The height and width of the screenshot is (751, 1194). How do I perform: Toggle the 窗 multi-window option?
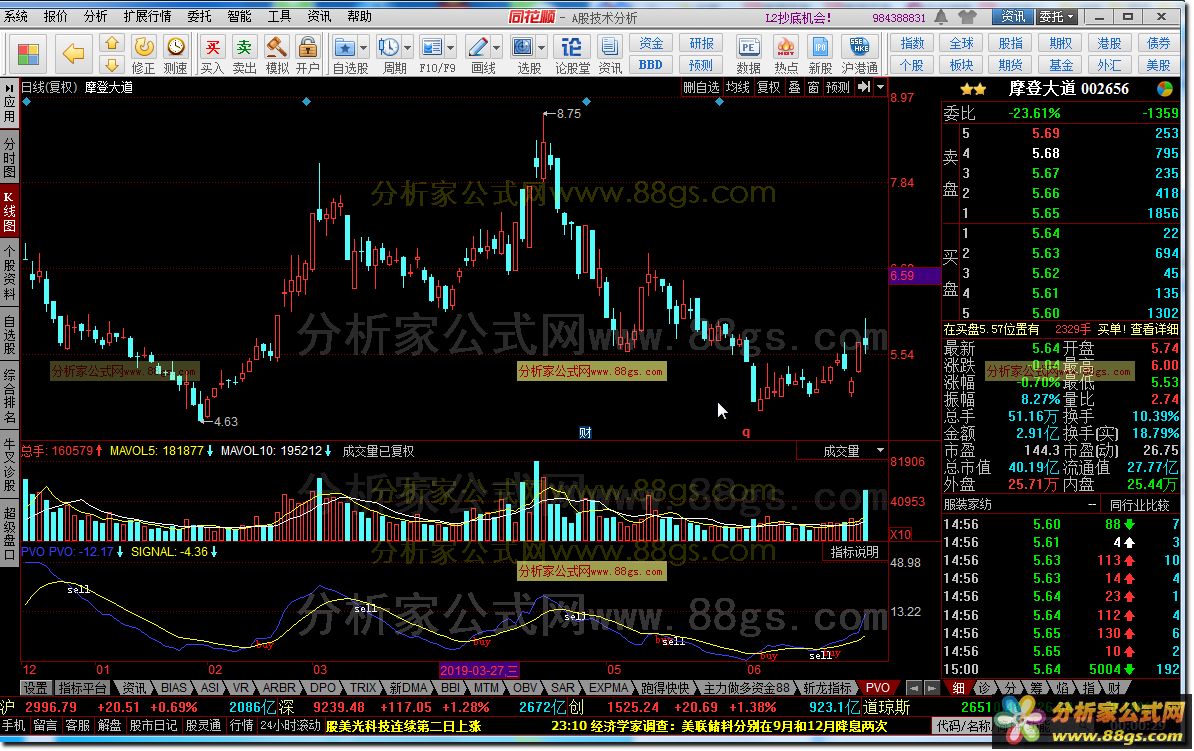pyautogui.click(x=813, y=88)
